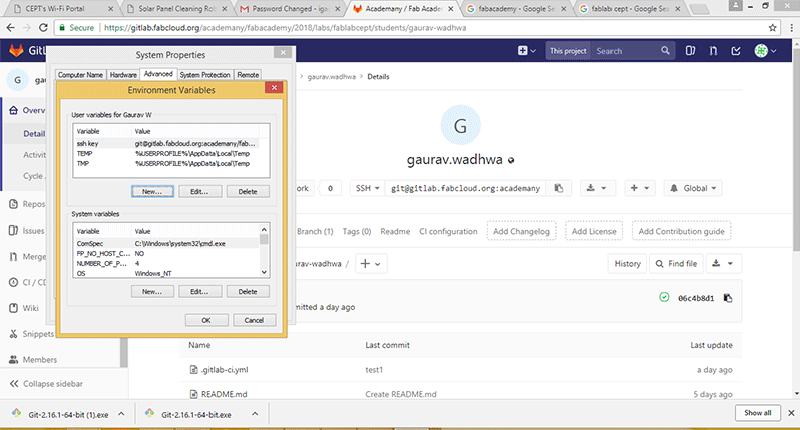Click Add Contribution guide button
The width and height of the screenshot is (800, 430).
[x=681, y=231]
